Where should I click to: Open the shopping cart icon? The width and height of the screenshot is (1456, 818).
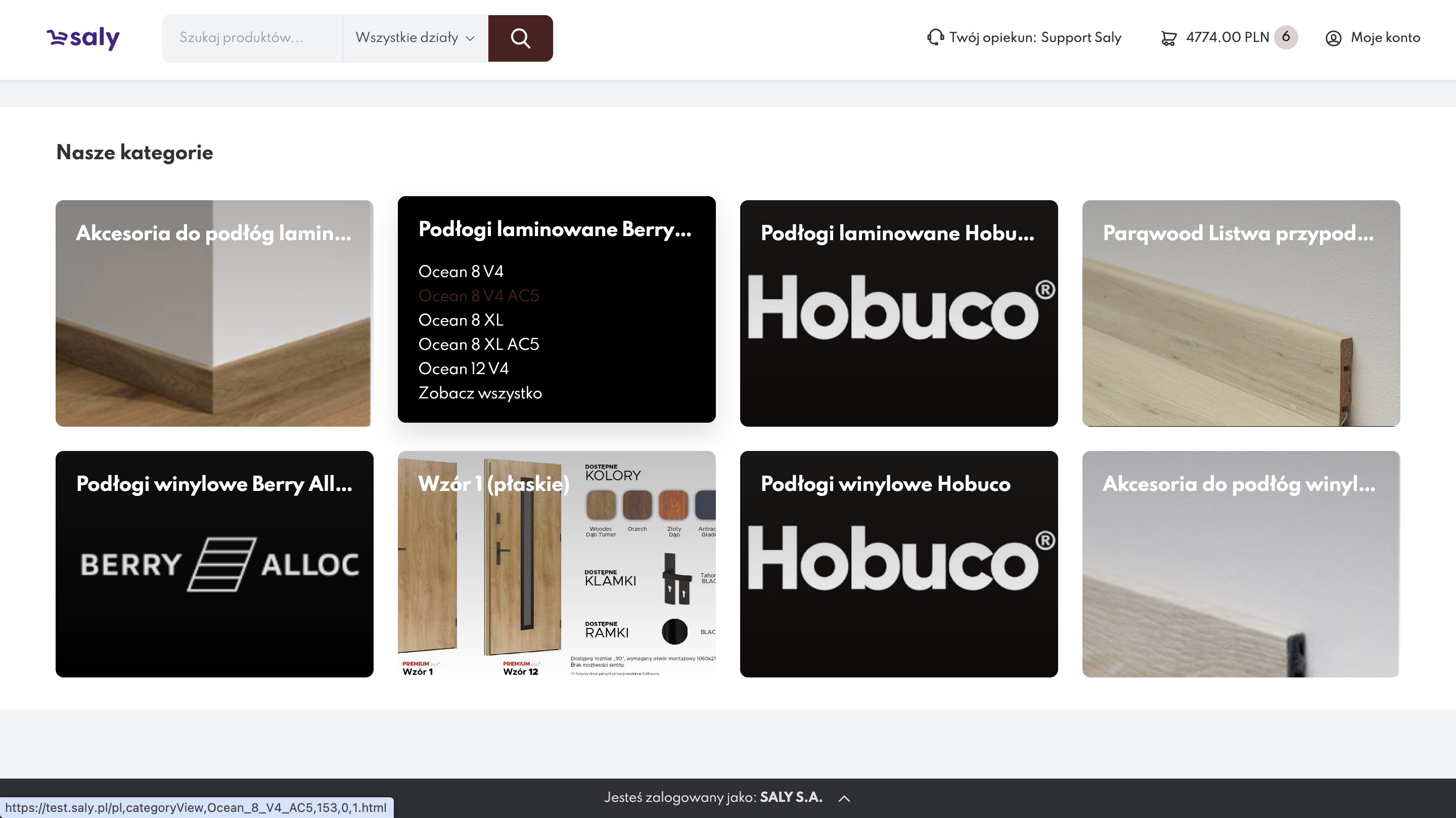pyautogui.click(x=1168, y=38)
